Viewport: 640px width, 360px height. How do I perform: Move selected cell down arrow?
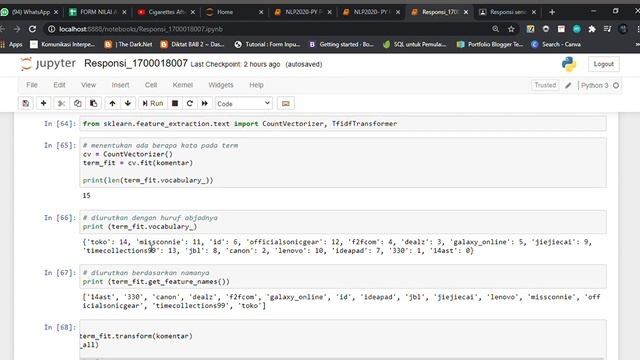coord(128,104)
